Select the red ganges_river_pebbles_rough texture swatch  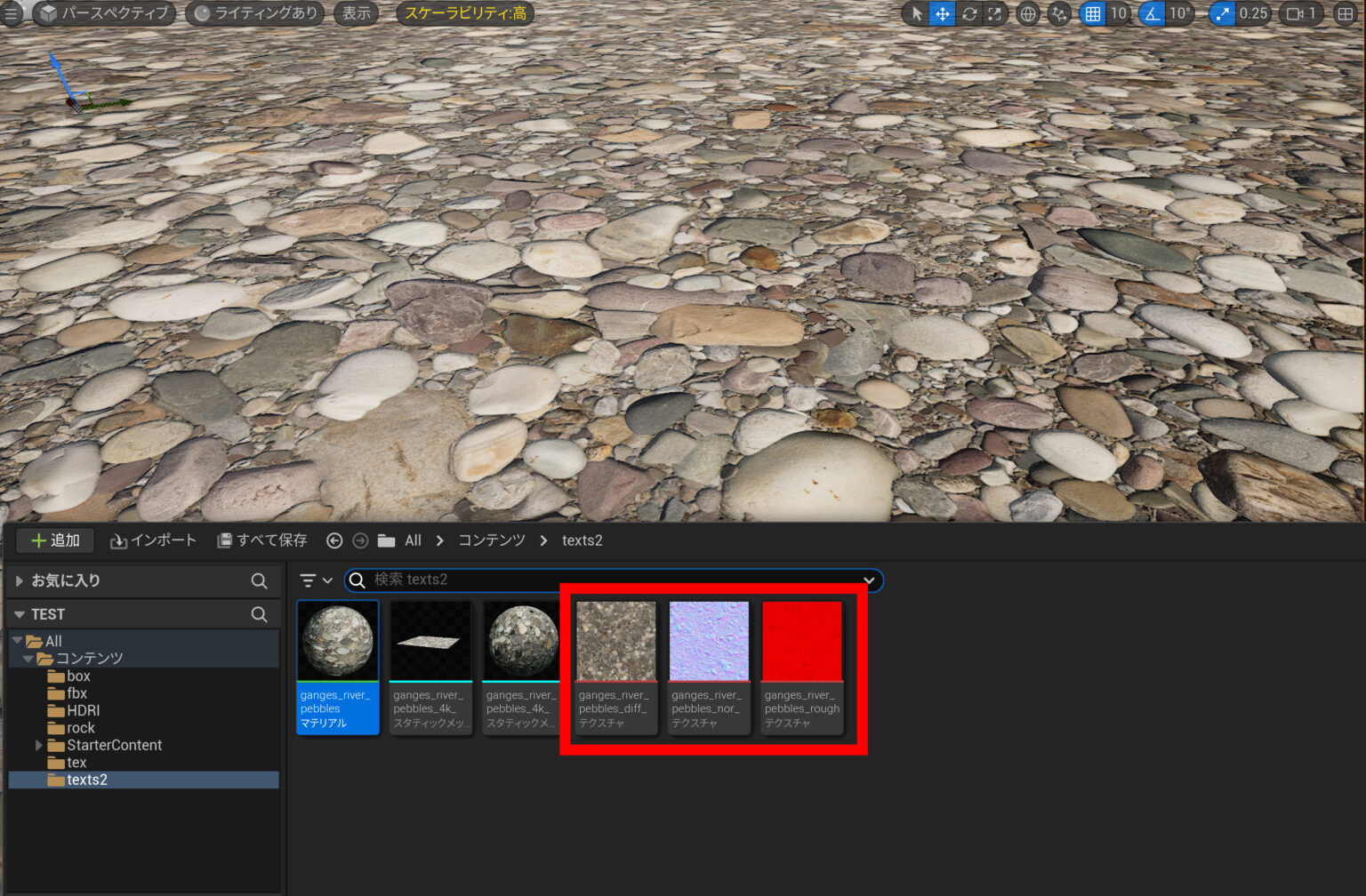(801, 638)
